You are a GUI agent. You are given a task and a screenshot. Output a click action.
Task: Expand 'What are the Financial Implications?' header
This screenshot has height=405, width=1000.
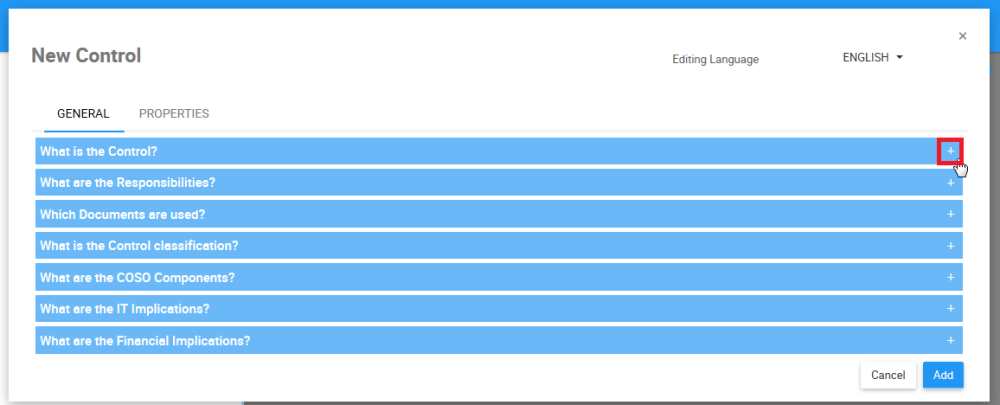coord(145,340)
